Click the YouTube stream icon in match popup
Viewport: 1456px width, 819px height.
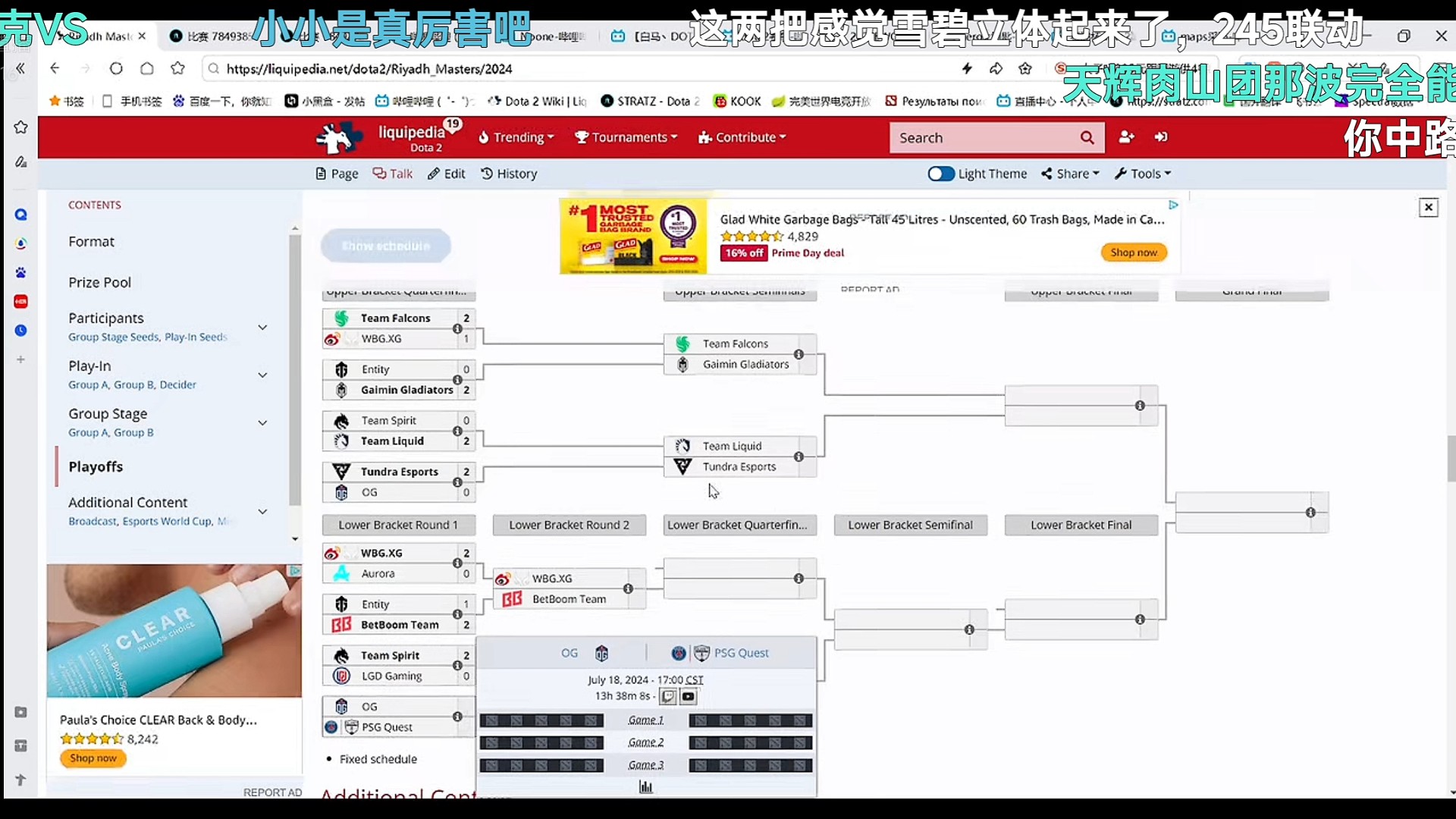[688, 696]
